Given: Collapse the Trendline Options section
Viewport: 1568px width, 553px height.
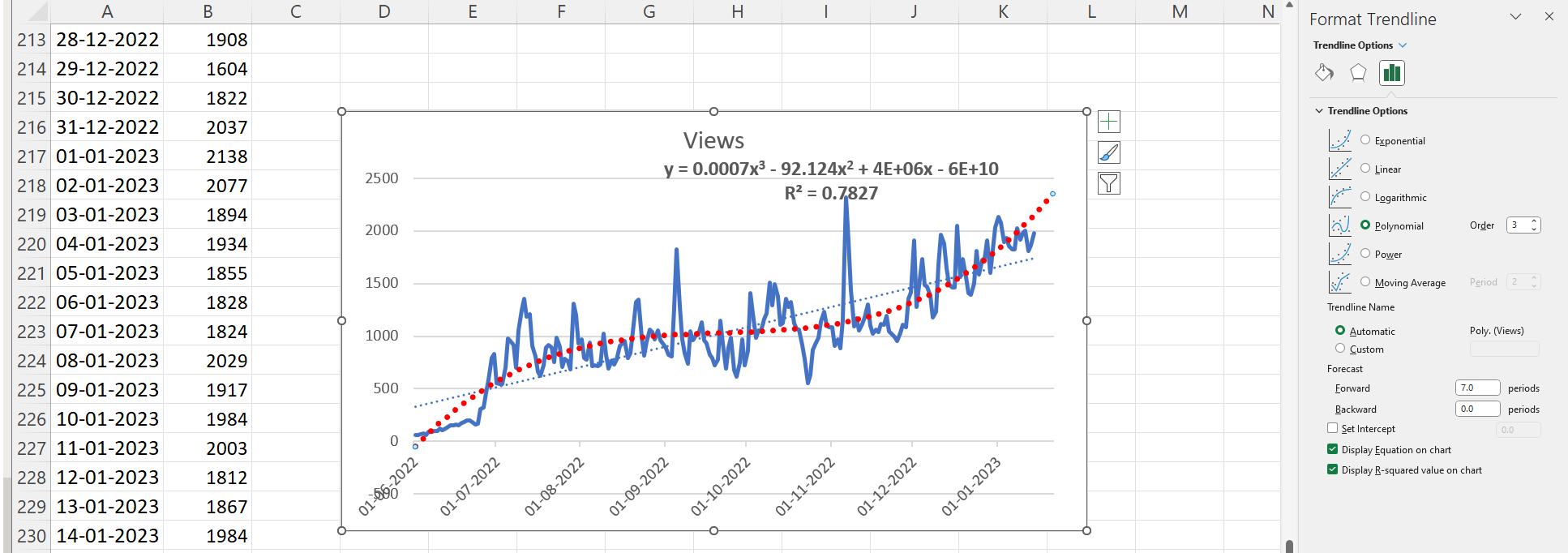Looking at the screenshot, I should point(1319,111).
